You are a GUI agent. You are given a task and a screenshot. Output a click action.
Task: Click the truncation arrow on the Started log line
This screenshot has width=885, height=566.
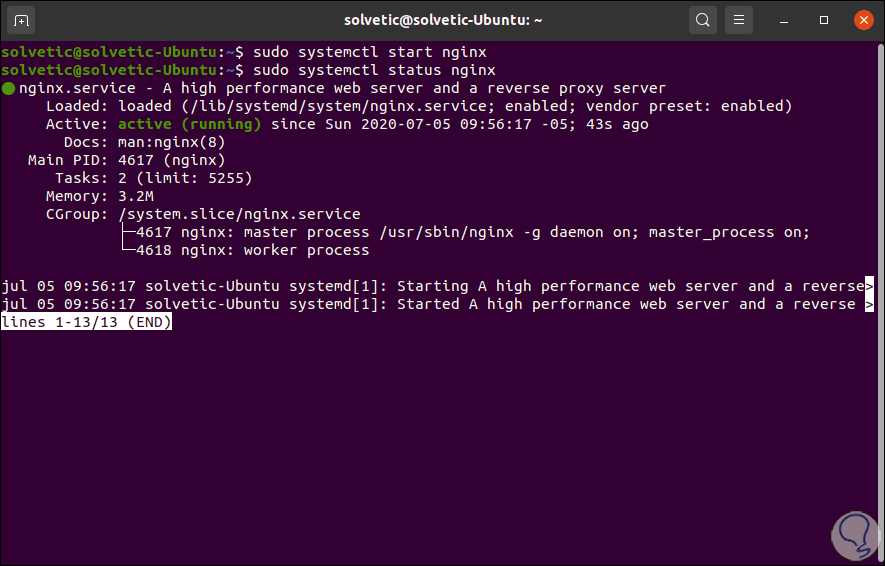(869, 304)
